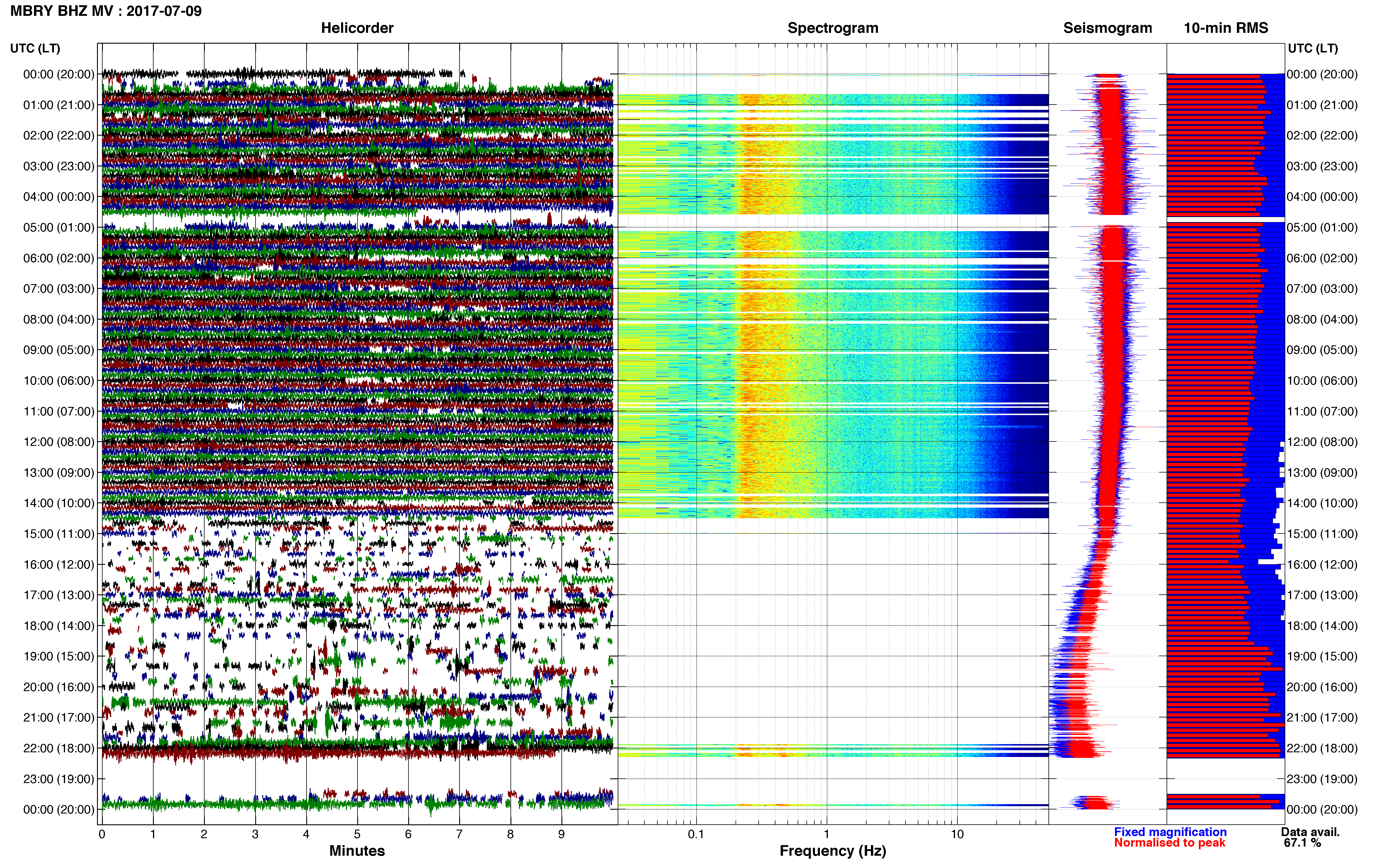Select the '0.1' frequency axis tick
The image size is (1389, 868).
point(696,835)
